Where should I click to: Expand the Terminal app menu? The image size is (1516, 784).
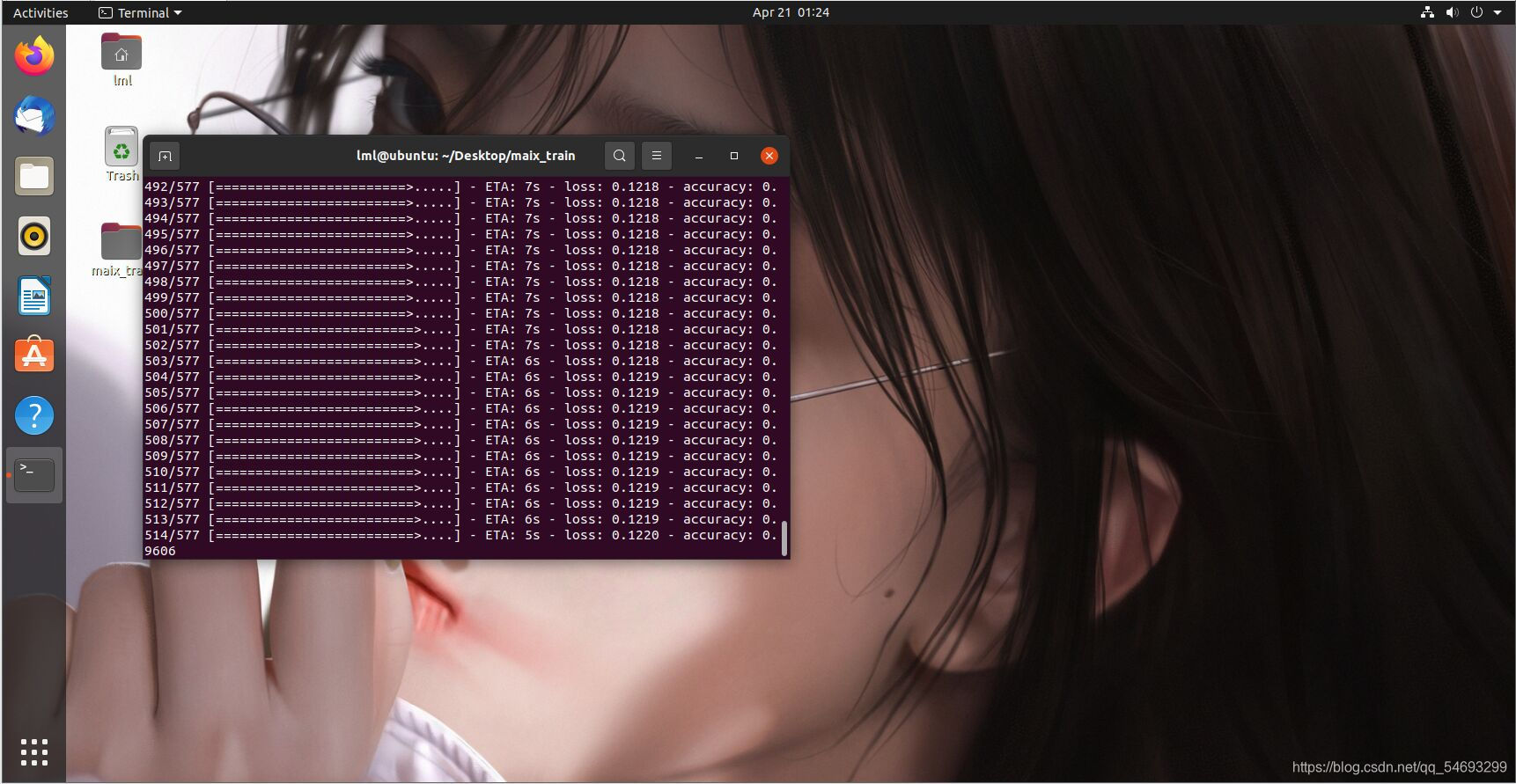(x=141, y=12)
